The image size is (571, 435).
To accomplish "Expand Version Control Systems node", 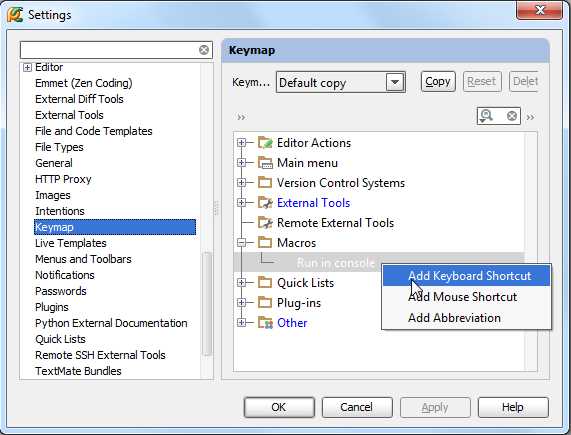I will point(241,183).
